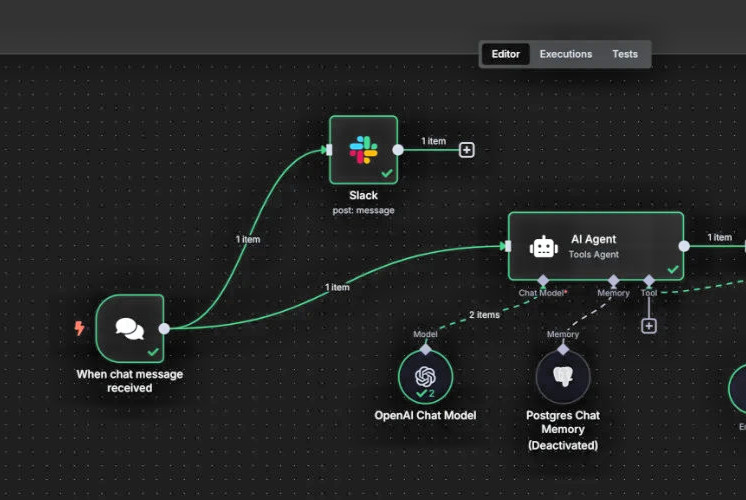Click the Model diamond above OpenAI node
The width and height of the screenshot is (746, 500).
pos(425,350)
